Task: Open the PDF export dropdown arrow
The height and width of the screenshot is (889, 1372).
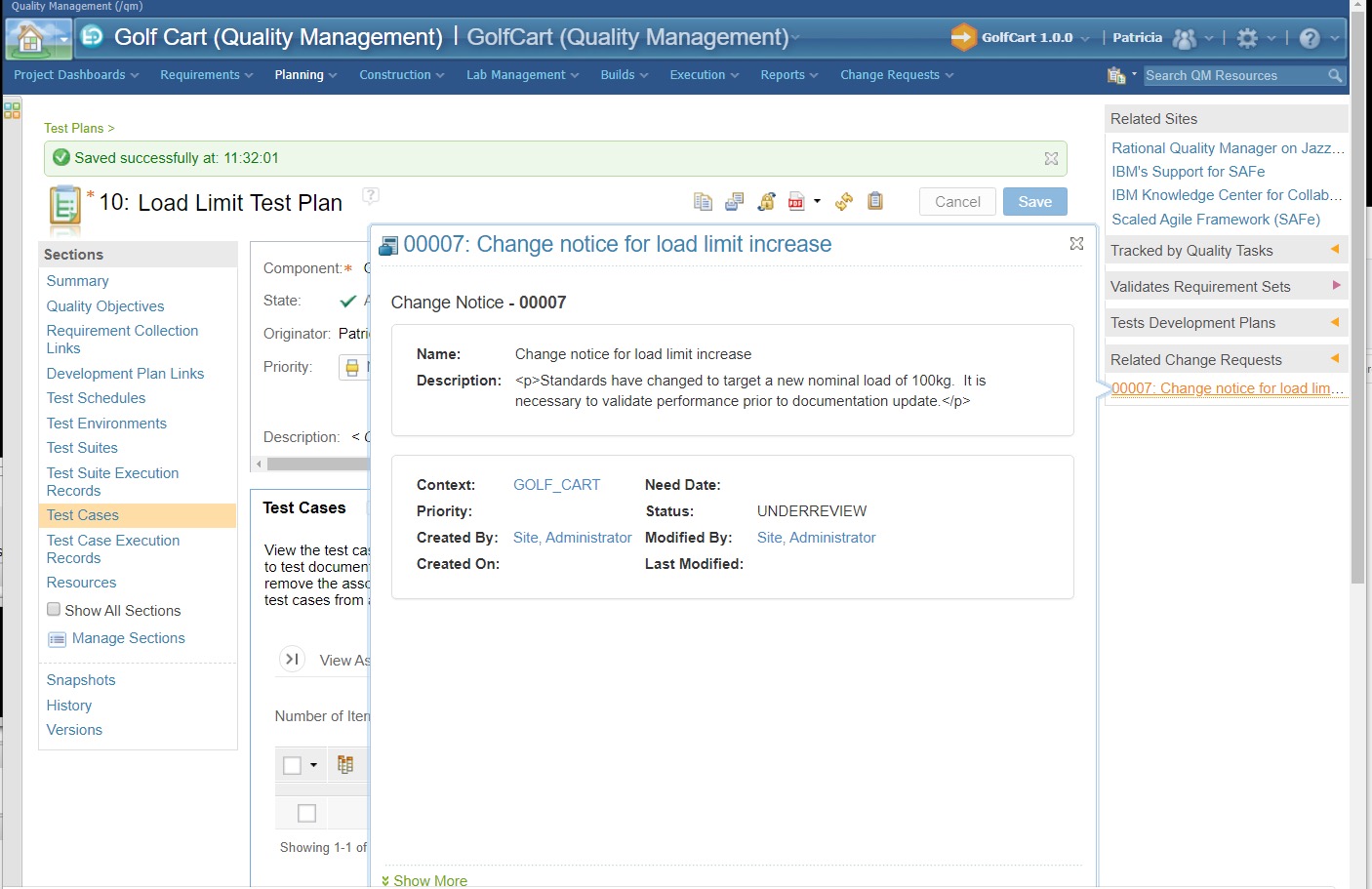Action: point(817,201)
